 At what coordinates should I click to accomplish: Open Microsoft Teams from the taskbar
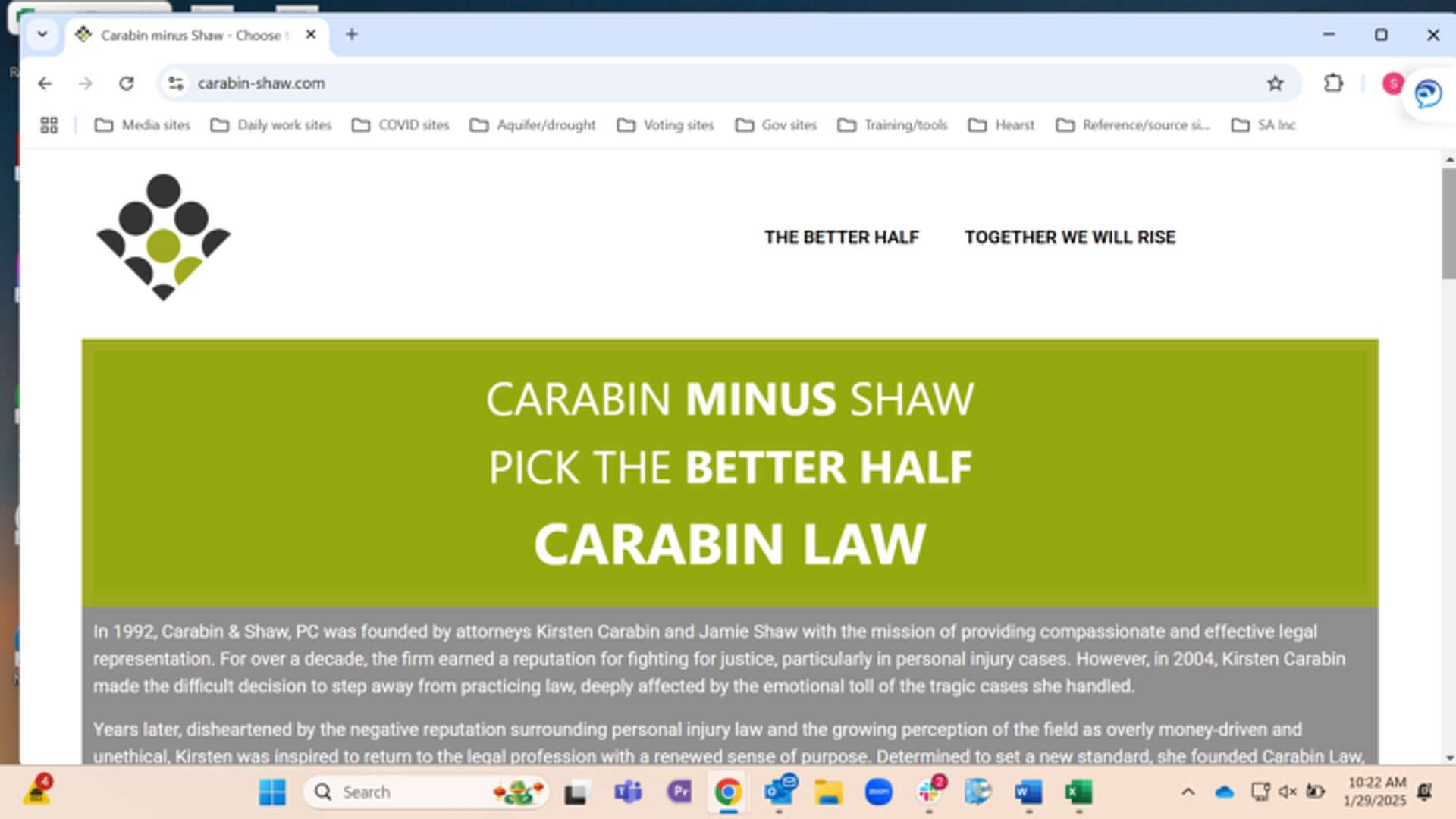(x=626, y=792)
